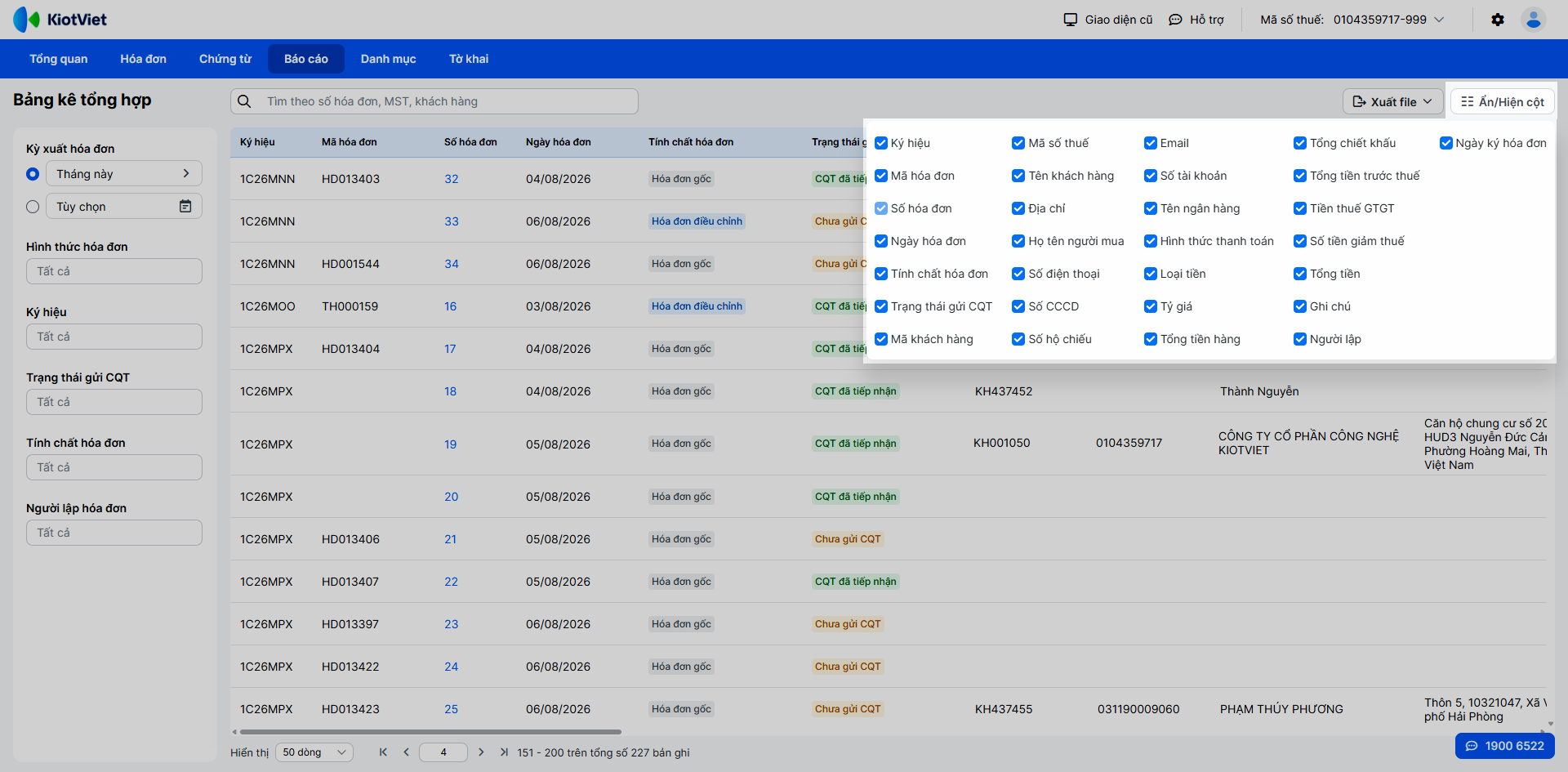Image resolution: width=1568 pixels, height=772 pixels.
Task: Open calendar icon in Tùy chọn field
Action: [x=185, y=207]
